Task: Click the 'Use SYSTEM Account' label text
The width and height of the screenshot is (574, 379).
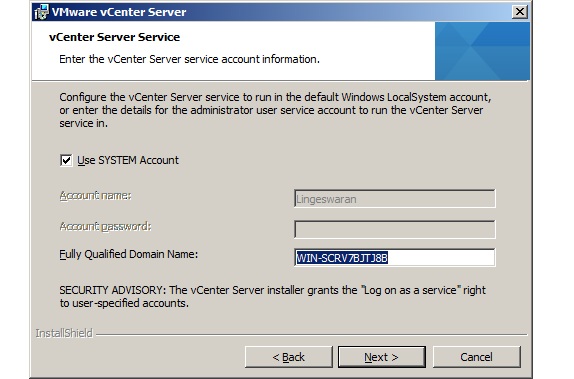Action: (128, 160)
